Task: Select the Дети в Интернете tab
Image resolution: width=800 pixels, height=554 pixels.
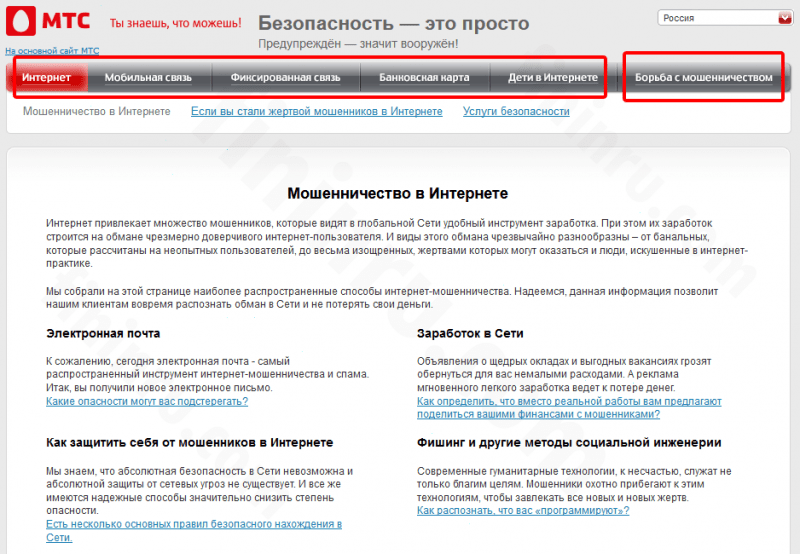Action: point(553,78)
